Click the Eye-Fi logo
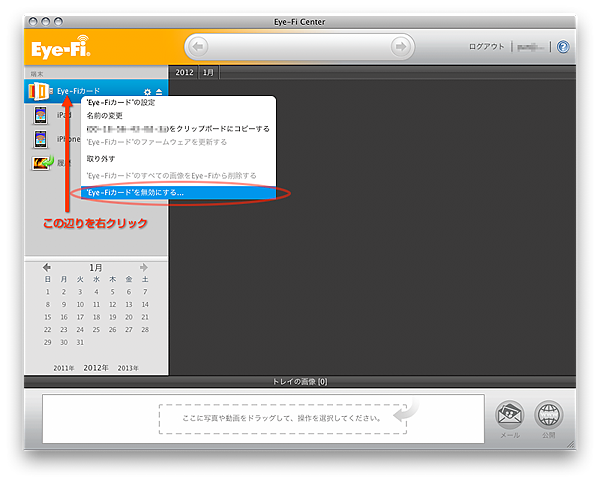This screenshot has height=491, width=600. click(x=61, y=47)
